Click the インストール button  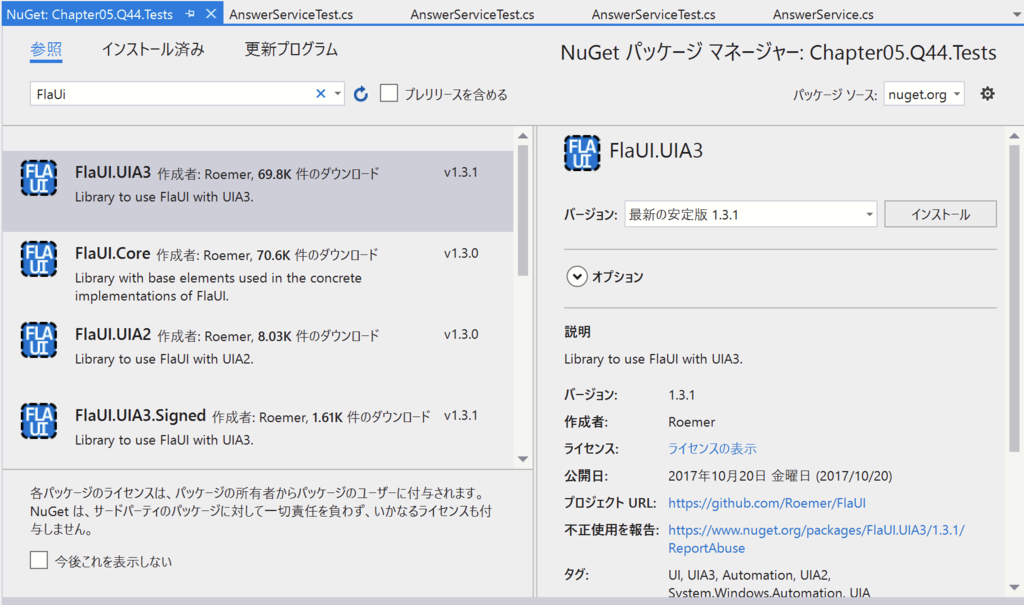click(940, 214)
